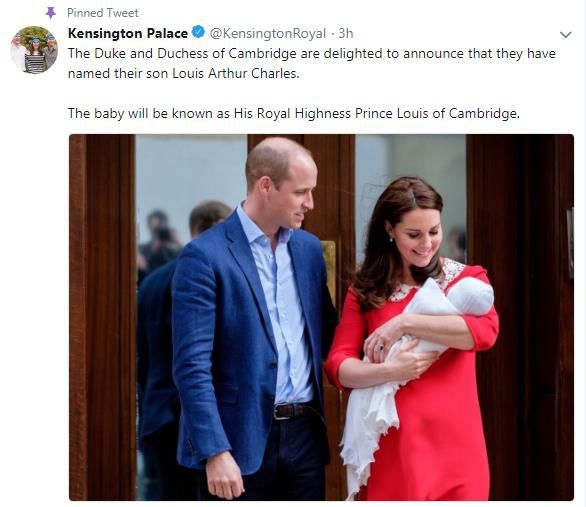Expand the tweet options chevron

pos(565,35)
